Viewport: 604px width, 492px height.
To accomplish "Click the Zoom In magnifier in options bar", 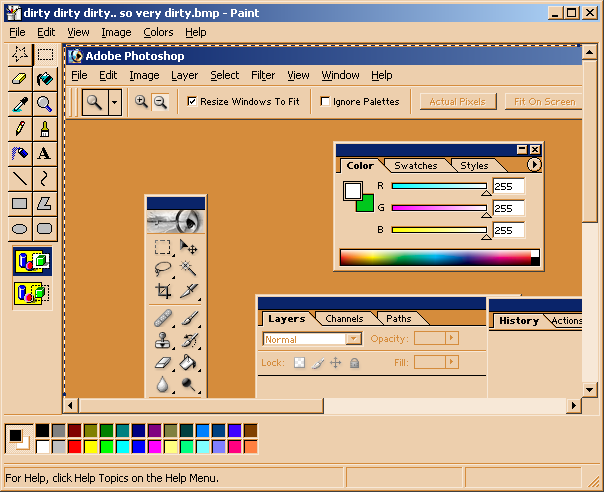I will point(141,102).
